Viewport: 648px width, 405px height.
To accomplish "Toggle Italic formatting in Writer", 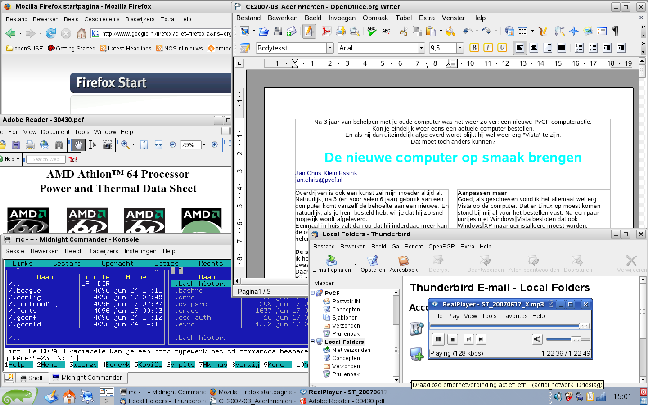I will click(x=488, y=48).
